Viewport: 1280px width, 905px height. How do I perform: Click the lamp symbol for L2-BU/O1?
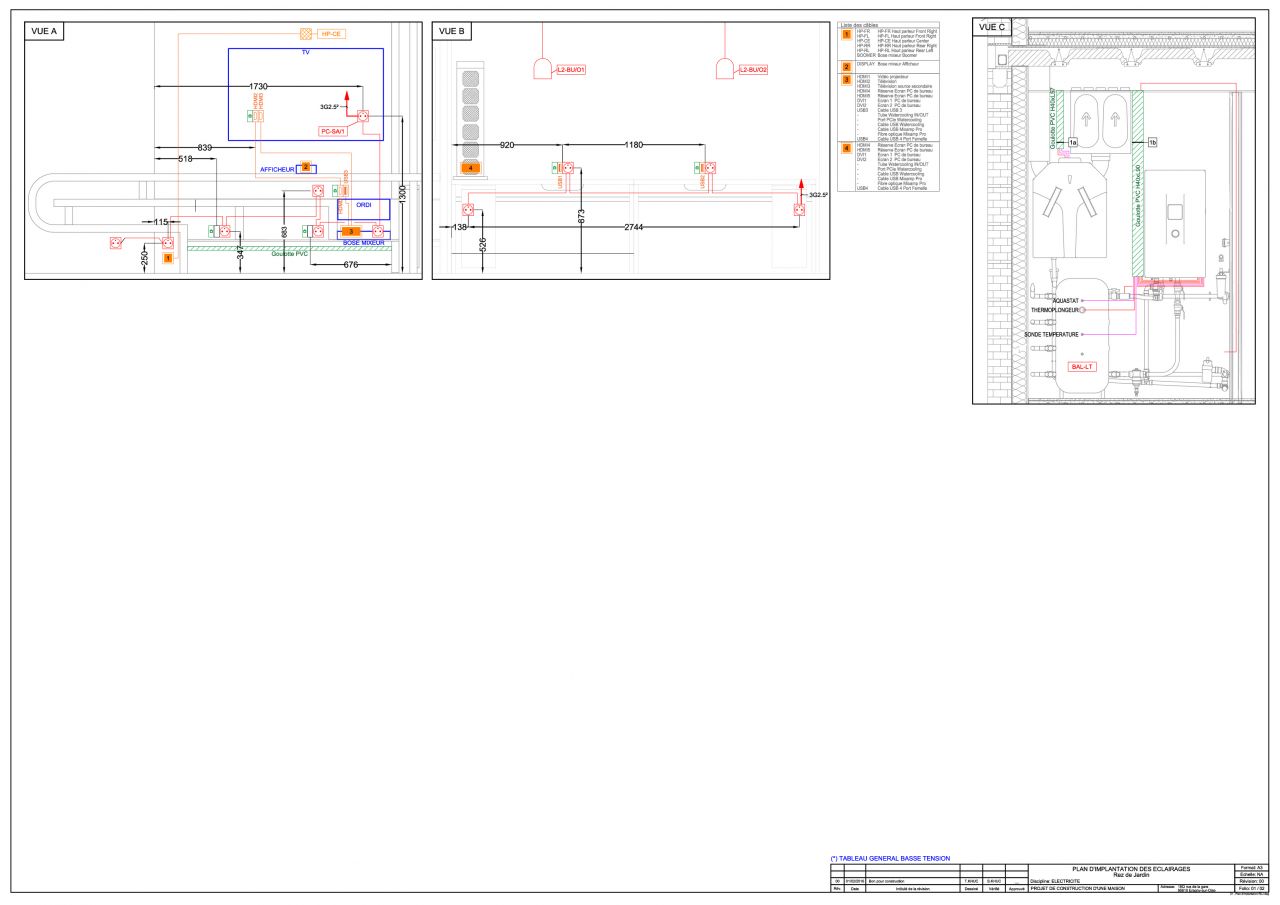click(x=543, y=69)
